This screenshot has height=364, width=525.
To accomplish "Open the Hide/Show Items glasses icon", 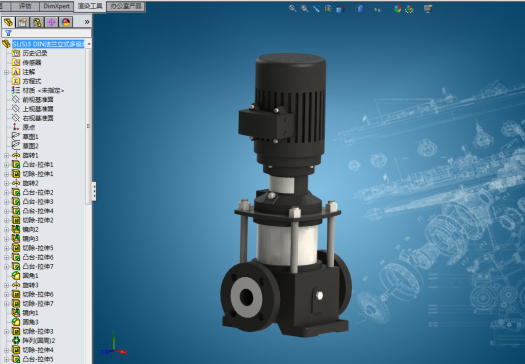I will 377,9.
